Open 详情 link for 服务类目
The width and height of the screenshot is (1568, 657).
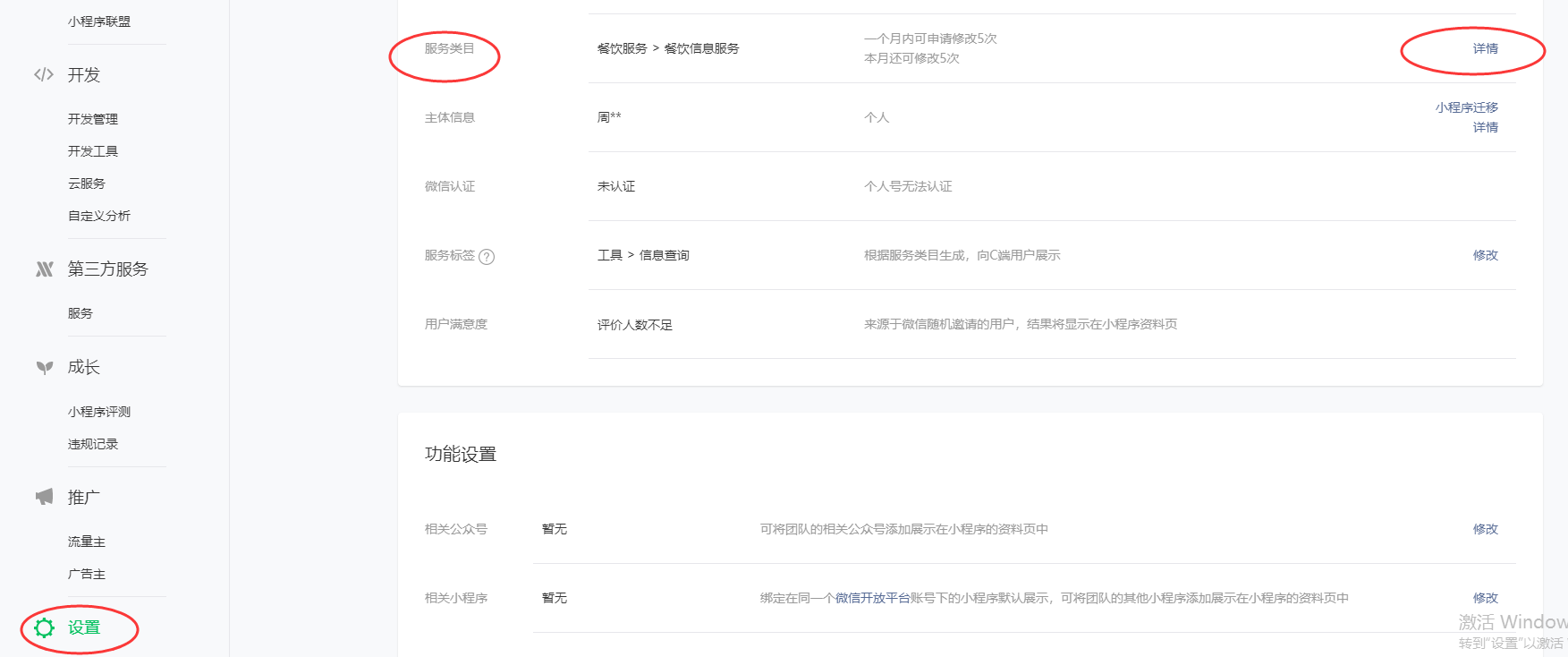(1485, 48)
